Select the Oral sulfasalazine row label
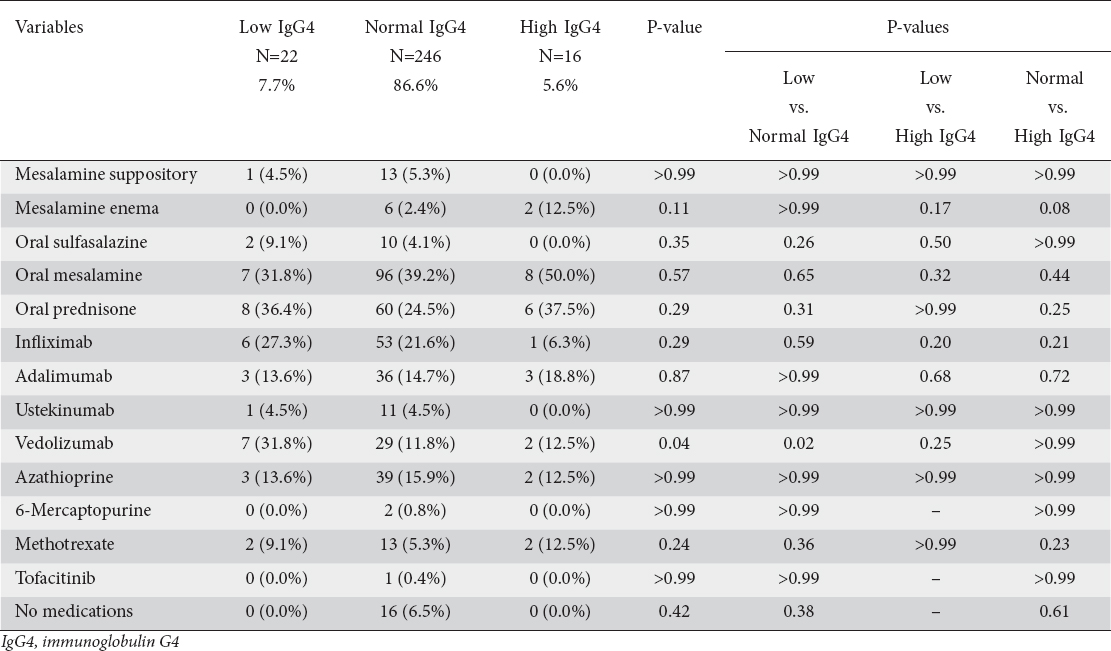1111x651 pixels. 82,242
